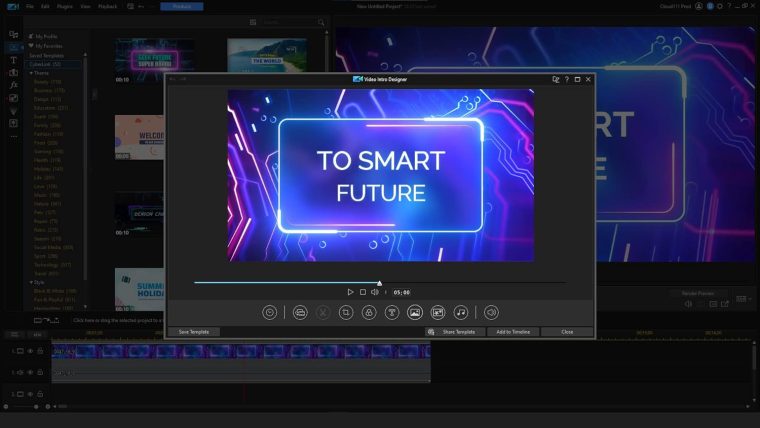Select the Summer Holiday template thumbnail
This screenshot has height=428, width=760.
click(x=140, y=290)
